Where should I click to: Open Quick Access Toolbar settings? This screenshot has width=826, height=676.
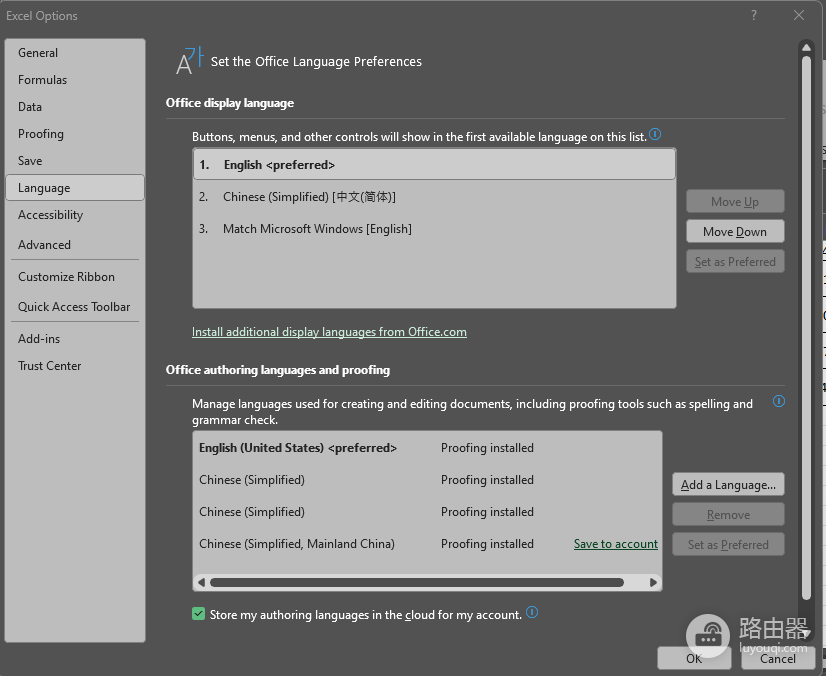coord(74,307)
